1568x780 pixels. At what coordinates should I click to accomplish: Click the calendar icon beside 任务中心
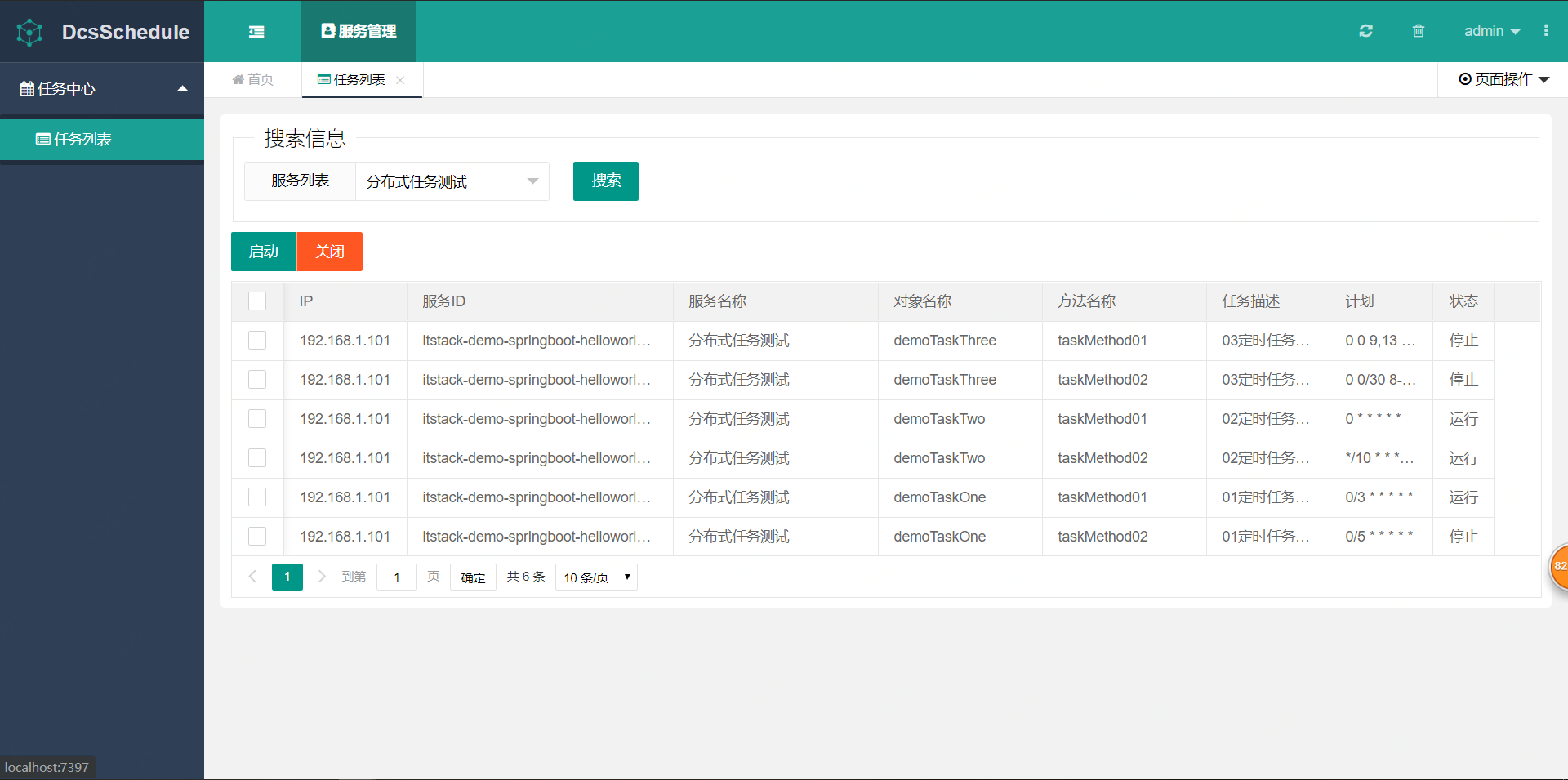point(26,88)
